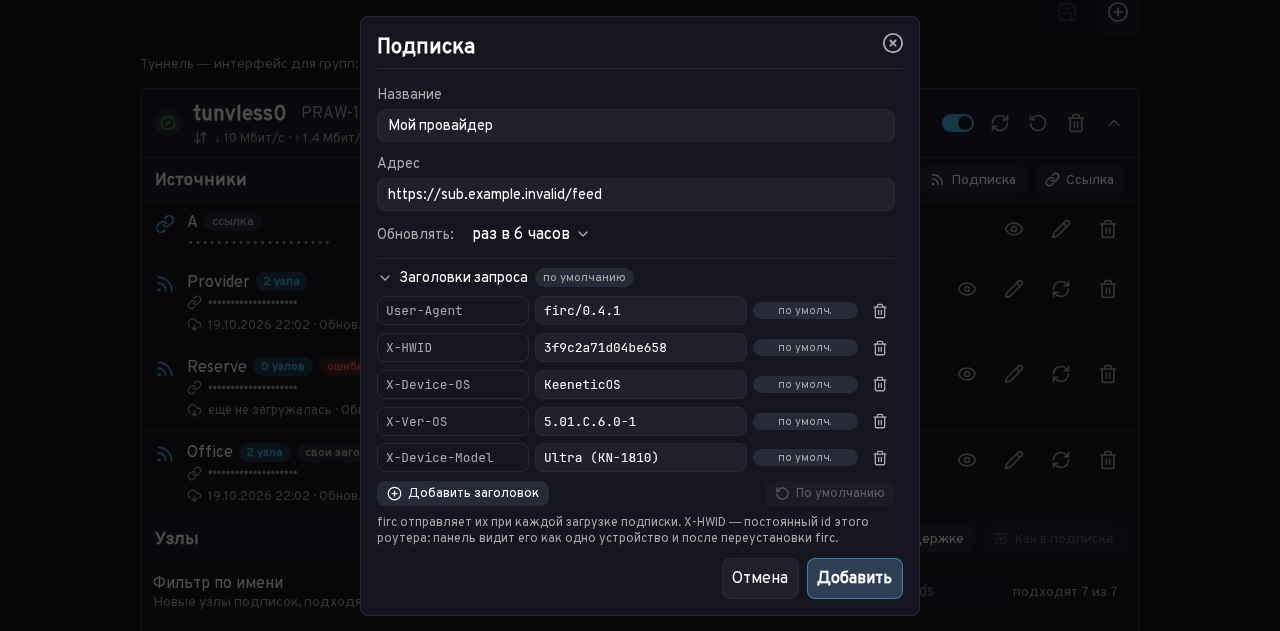
Task: Click the link icon beside source A
Action: (165, 223)
